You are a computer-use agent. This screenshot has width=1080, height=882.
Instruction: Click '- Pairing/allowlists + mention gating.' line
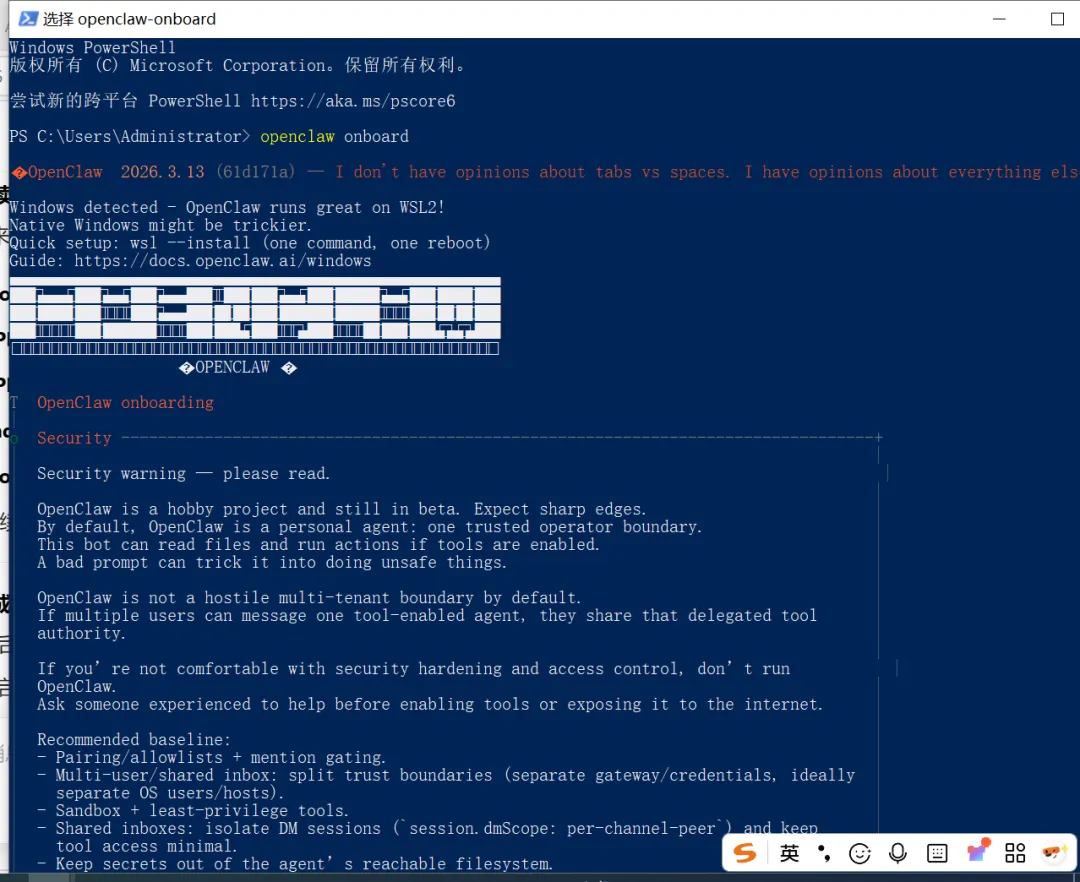211,757
